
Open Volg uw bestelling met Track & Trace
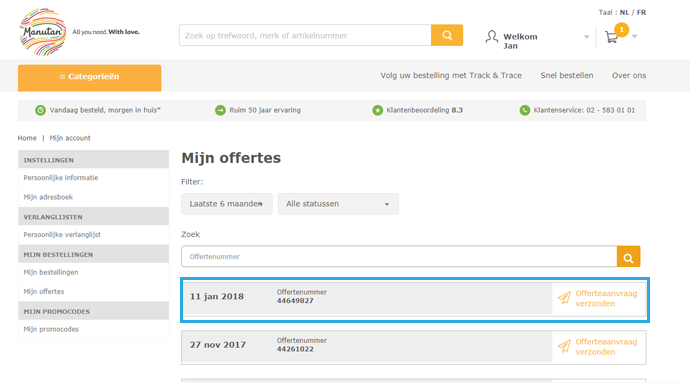451,75
